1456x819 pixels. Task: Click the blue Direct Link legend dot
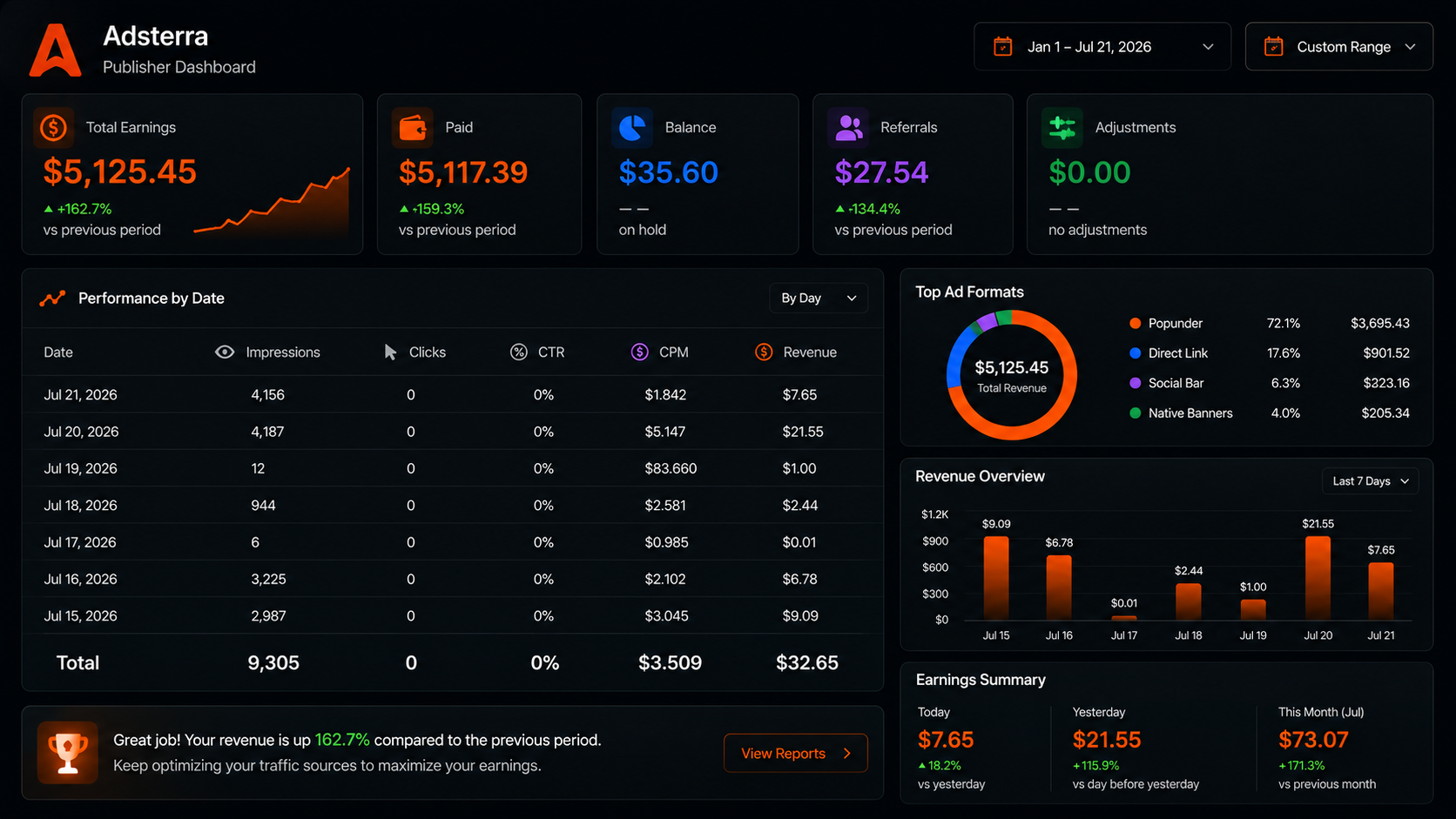point(1136,352)
